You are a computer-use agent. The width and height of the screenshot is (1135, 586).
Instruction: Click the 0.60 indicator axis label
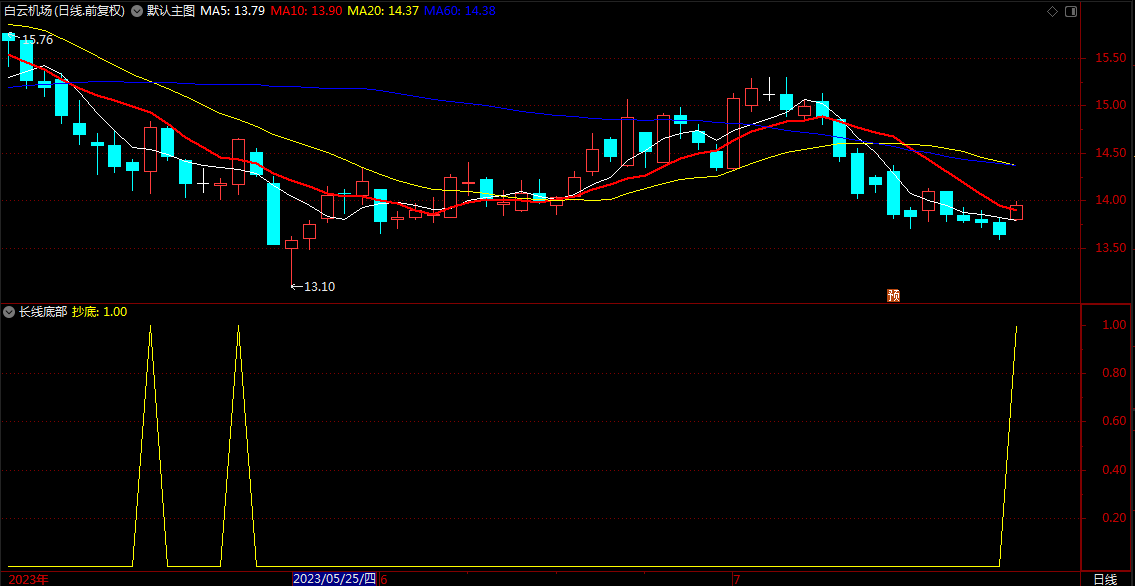[1114, 421]
